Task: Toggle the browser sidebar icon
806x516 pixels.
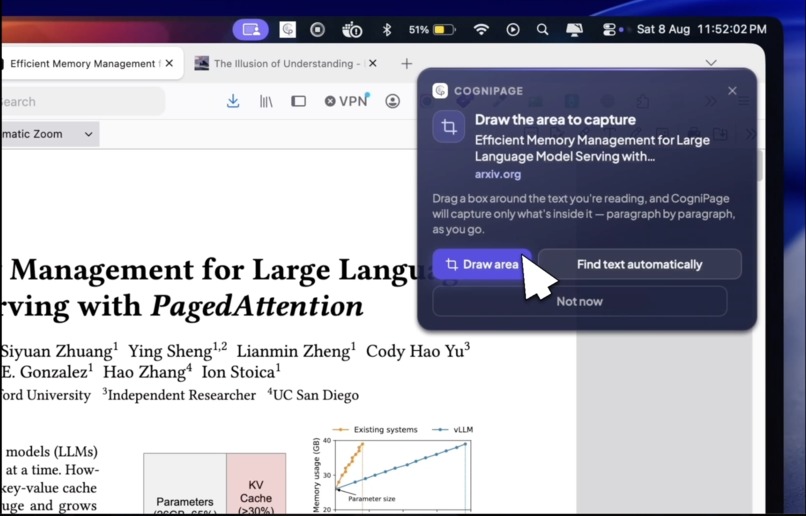Action: 299,101
